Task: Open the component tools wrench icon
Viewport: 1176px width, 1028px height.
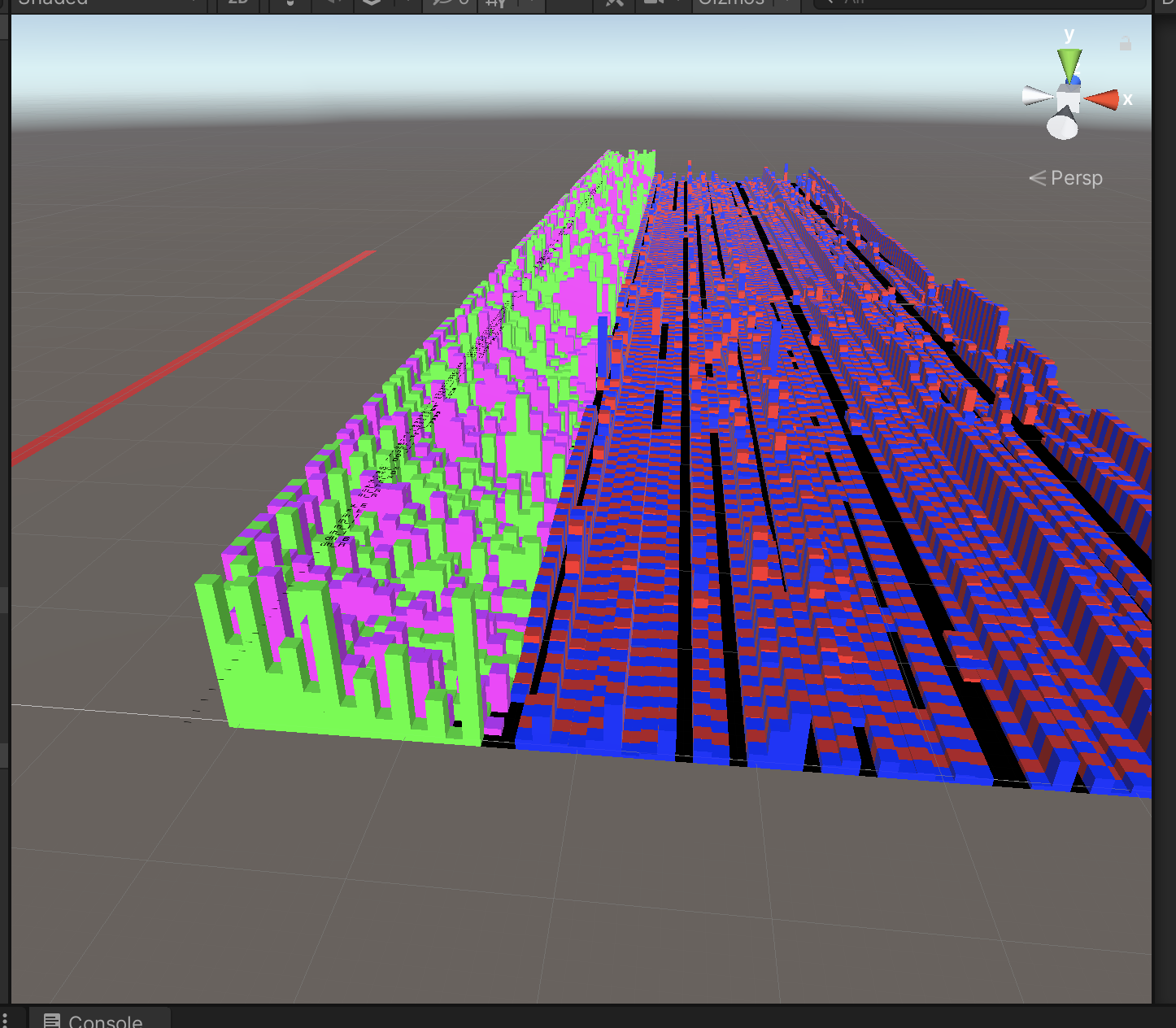Action: (614, 2)
